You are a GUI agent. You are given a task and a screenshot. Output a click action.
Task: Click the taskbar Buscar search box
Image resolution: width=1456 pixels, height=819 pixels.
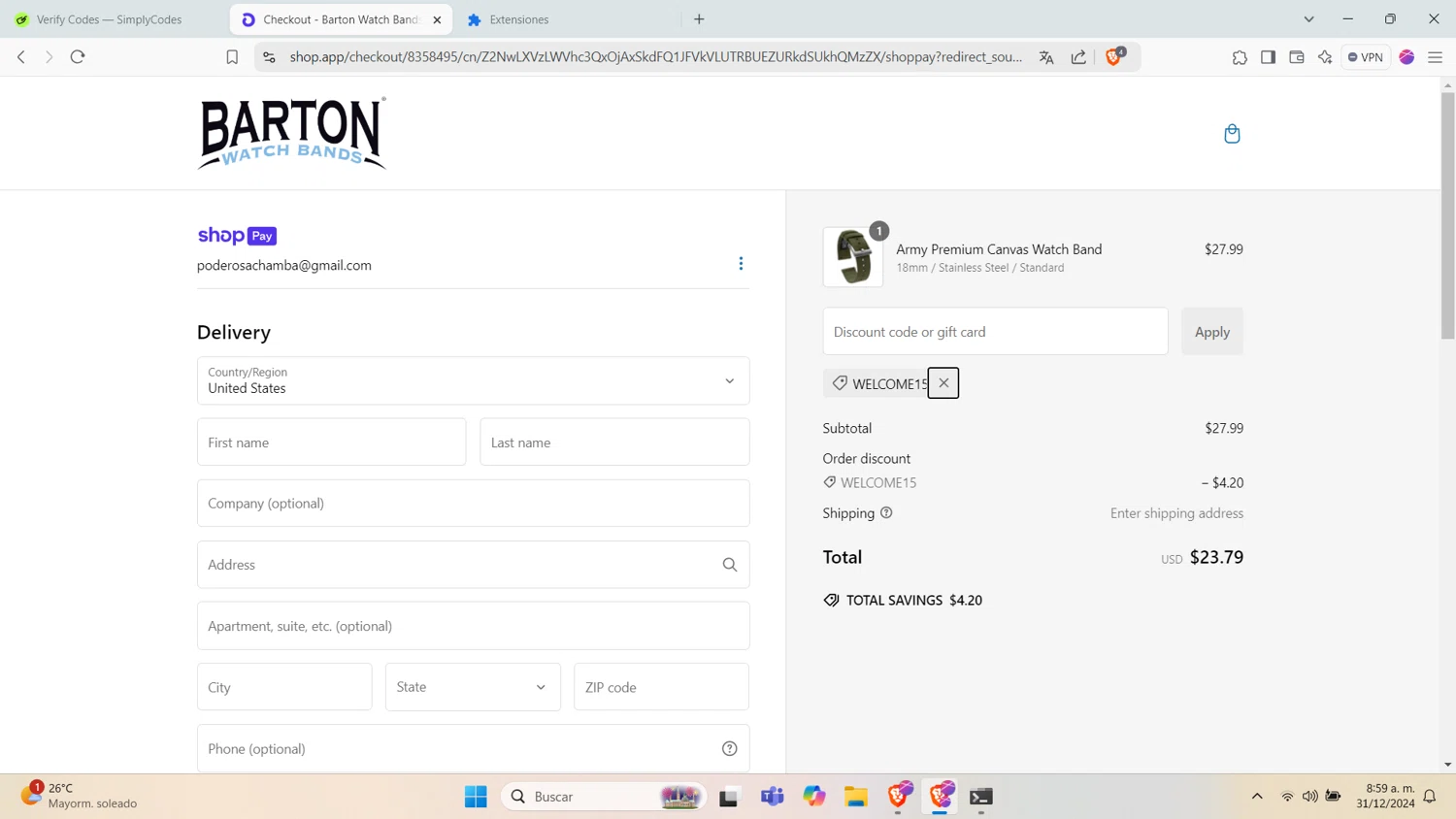pos(603,797)
